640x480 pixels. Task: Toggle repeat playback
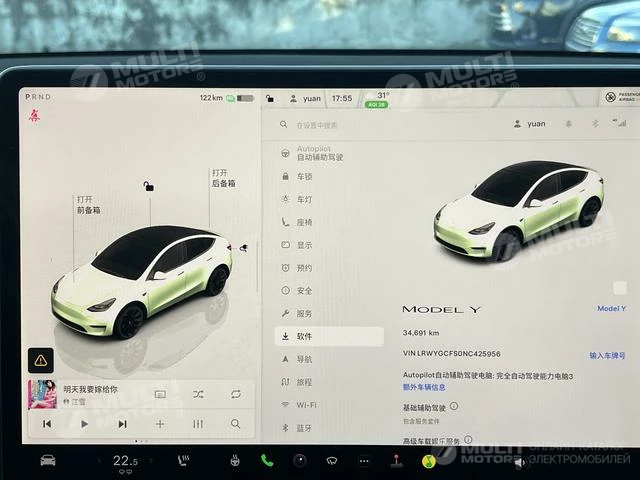coord(236,394)
